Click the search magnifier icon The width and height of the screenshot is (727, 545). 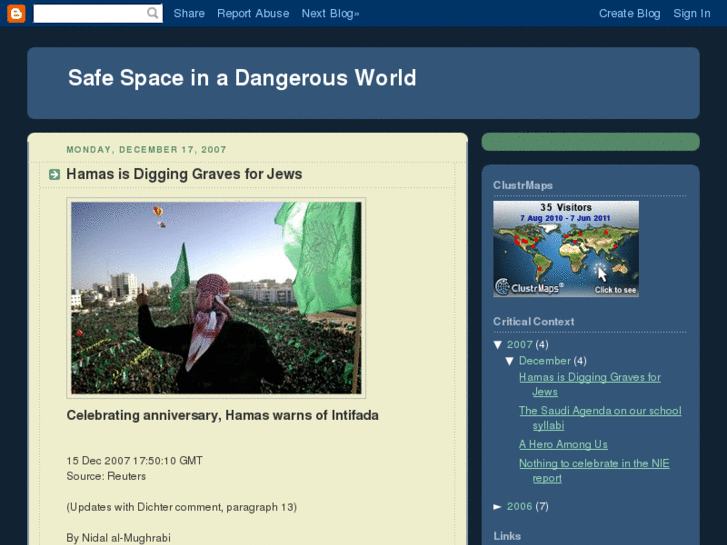(153, 13)
